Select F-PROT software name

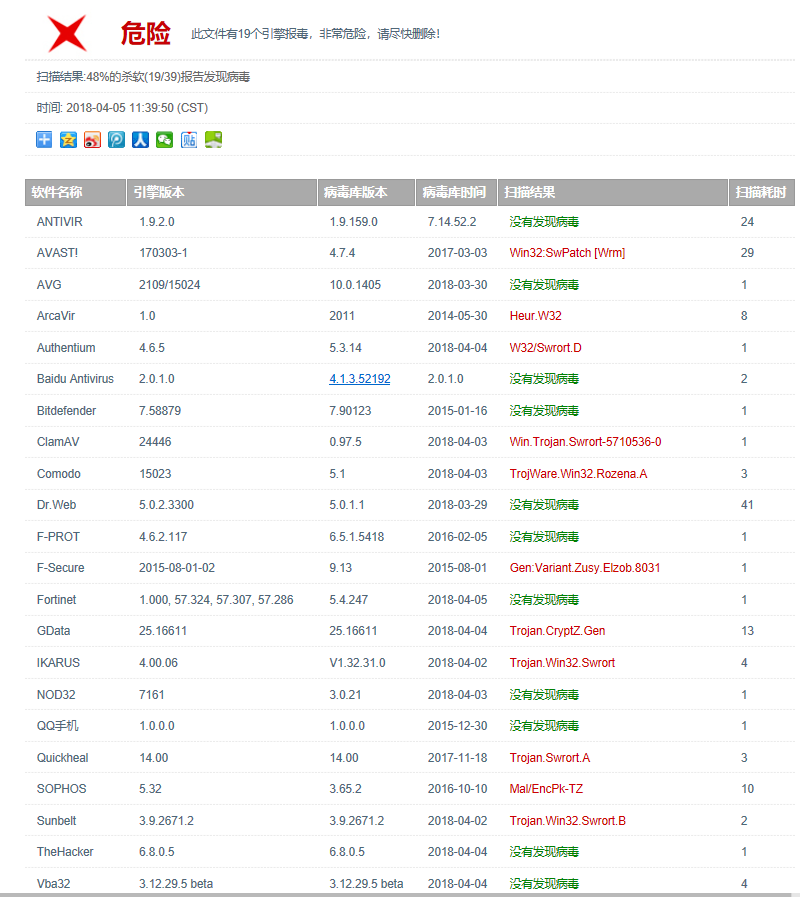[58, 537]
